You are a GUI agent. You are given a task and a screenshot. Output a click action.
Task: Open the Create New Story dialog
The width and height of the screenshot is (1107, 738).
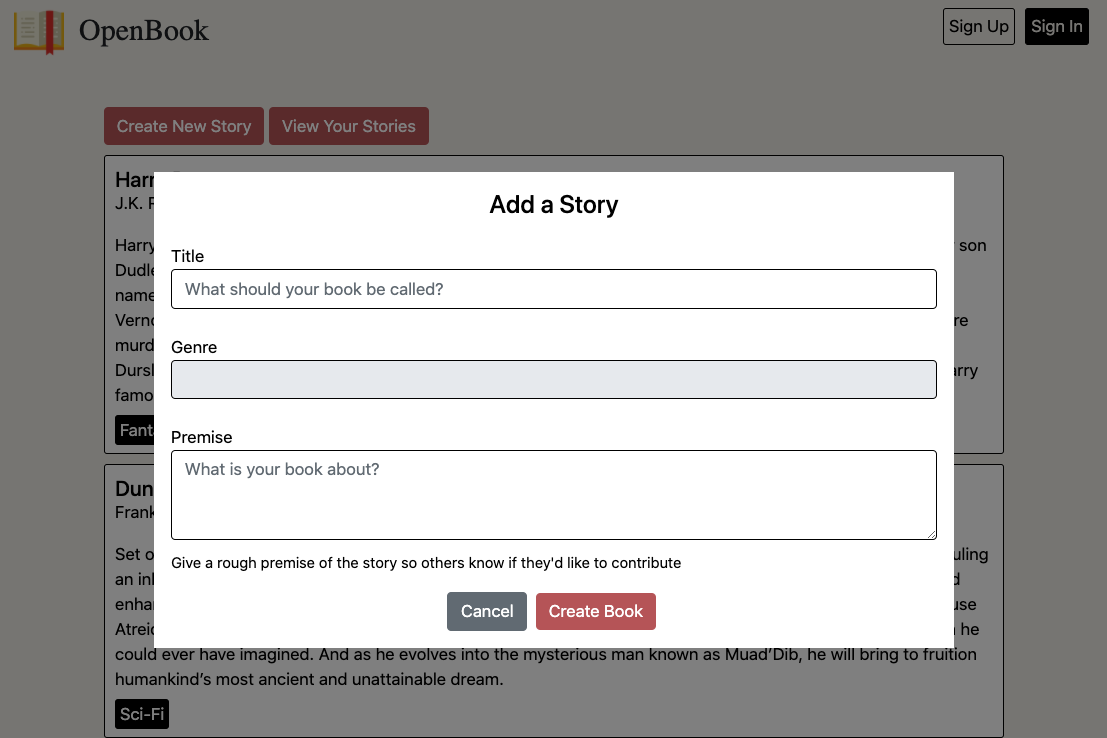click(x=183, y=126)
